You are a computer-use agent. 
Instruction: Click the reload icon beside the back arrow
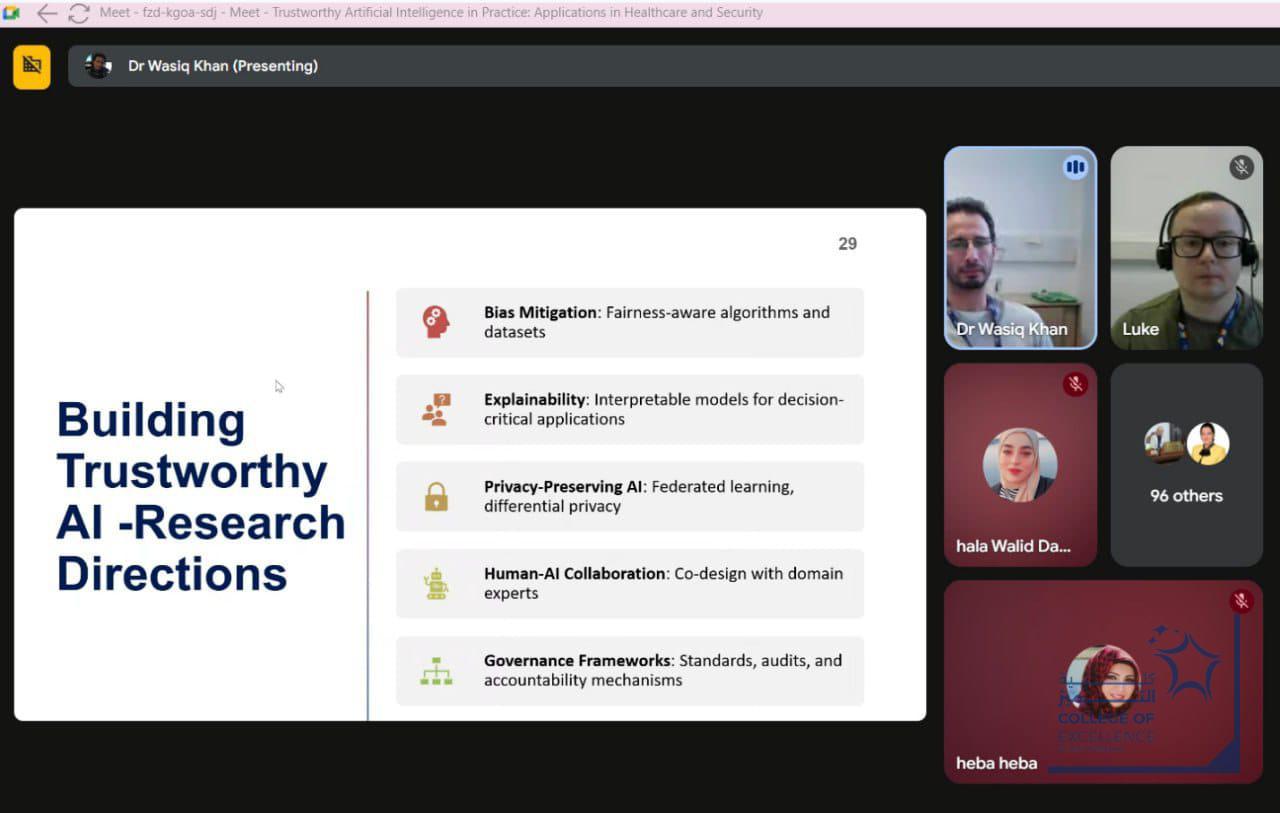[x=78, y=13]
